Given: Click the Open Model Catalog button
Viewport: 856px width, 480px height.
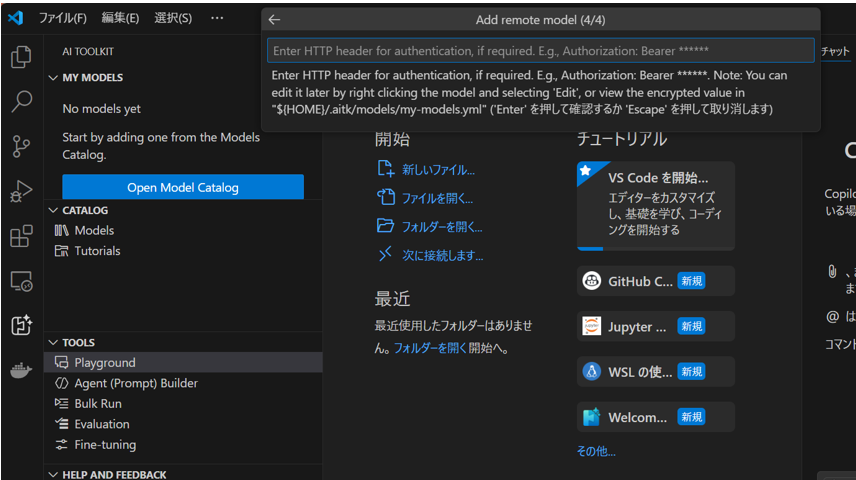Looking at the screenshot, I should click(x=183, y=187).
